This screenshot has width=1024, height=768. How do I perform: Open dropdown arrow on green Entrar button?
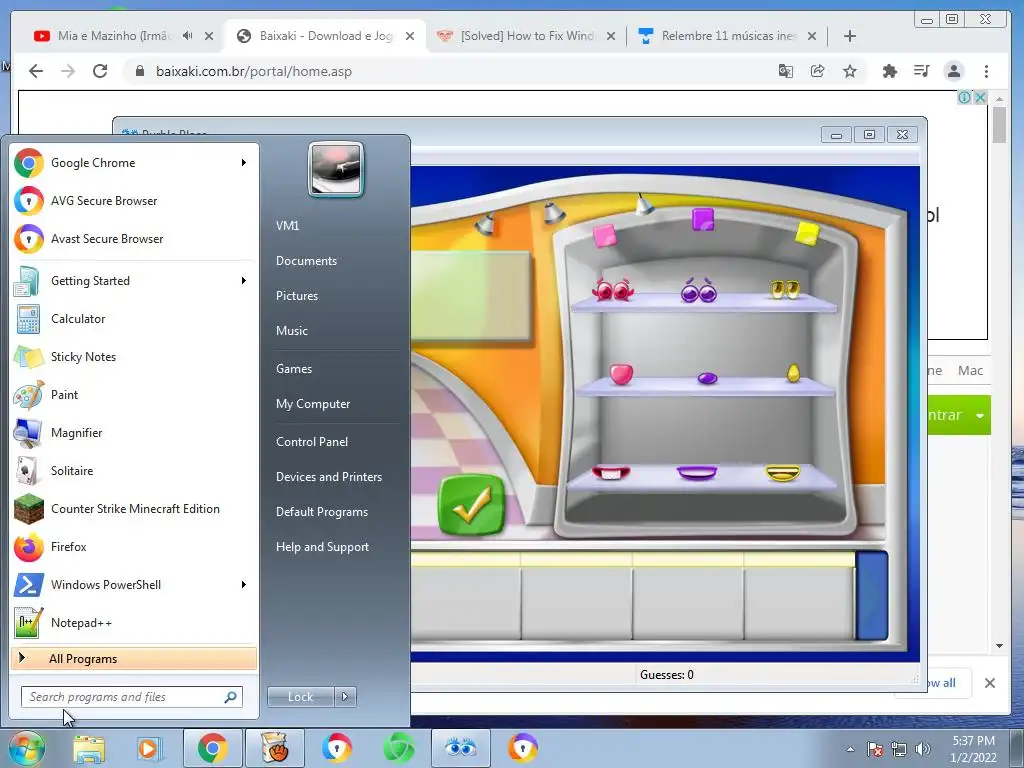980,415
